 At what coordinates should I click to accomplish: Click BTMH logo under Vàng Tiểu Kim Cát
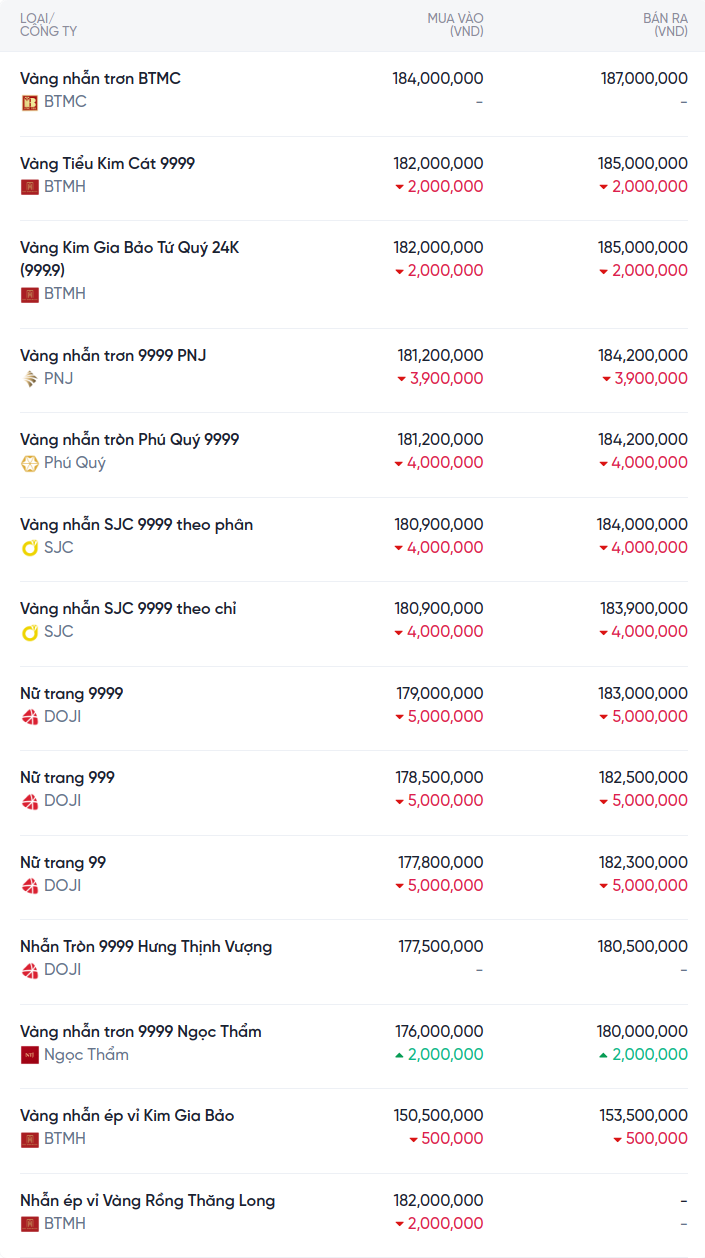(x=30, y=187)
